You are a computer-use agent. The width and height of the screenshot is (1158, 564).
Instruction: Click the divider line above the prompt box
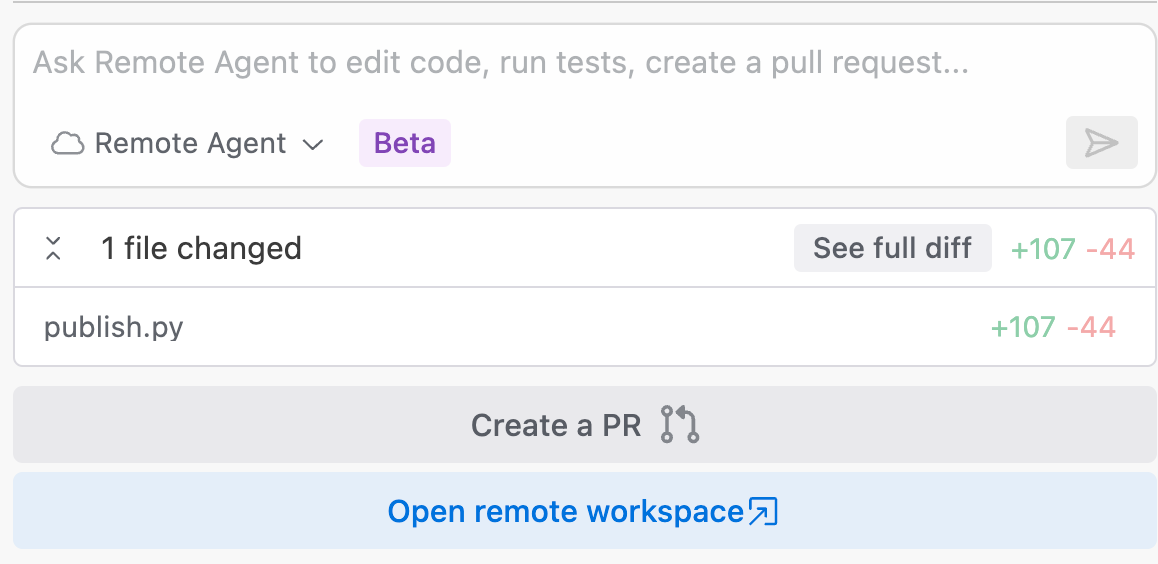click(579, 3)
